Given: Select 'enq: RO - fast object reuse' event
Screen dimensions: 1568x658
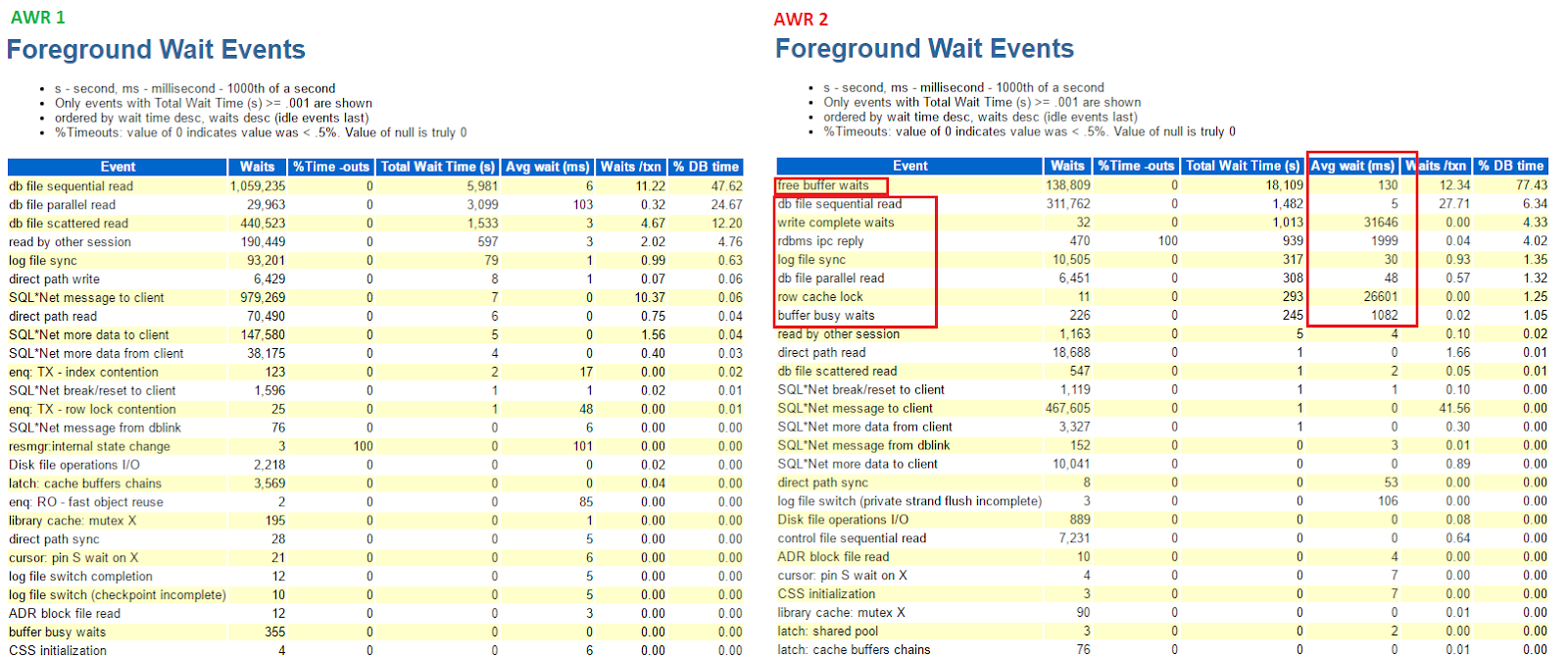Looking at the screenshot, I should 86,503.
